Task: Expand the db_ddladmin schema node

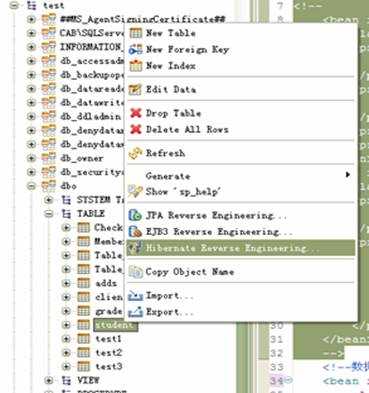Action: tap(31, 117)
